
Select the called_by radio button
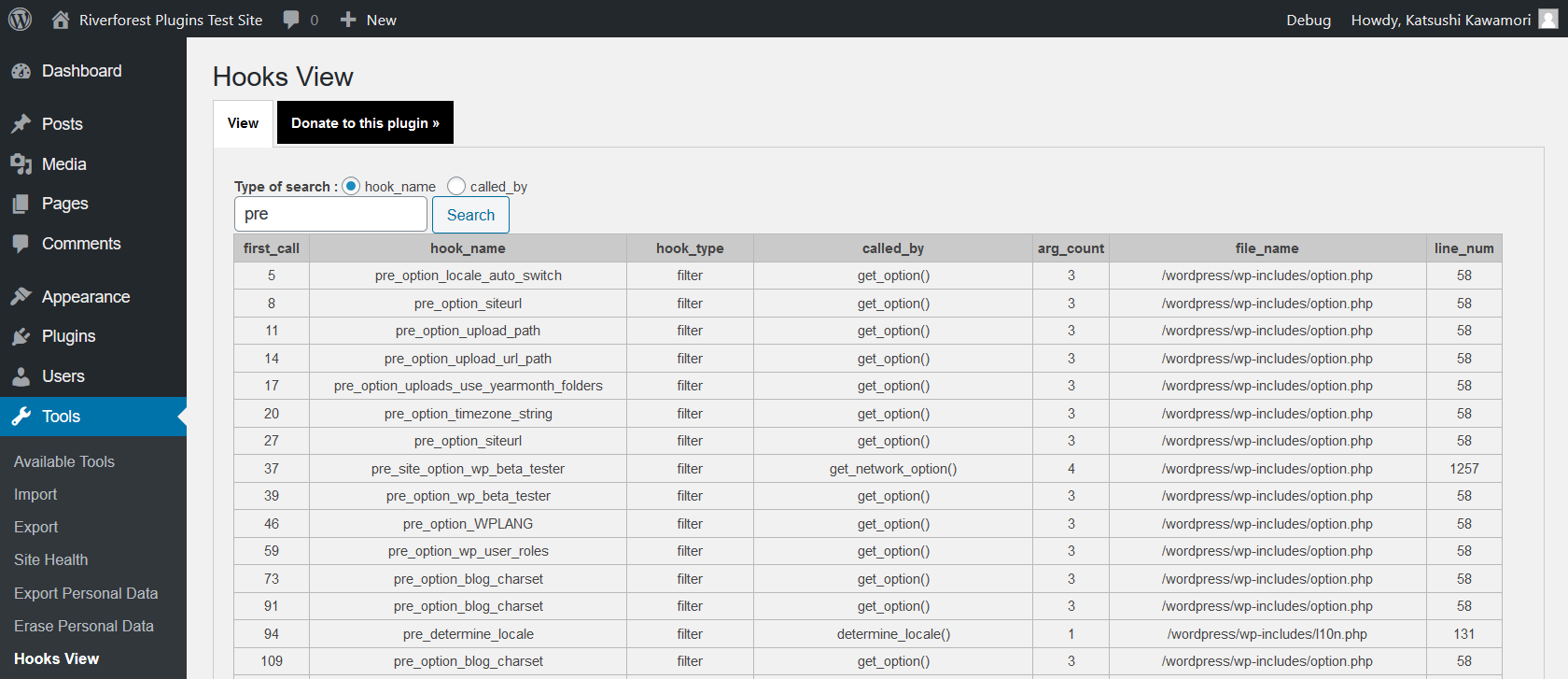[456, 186]
